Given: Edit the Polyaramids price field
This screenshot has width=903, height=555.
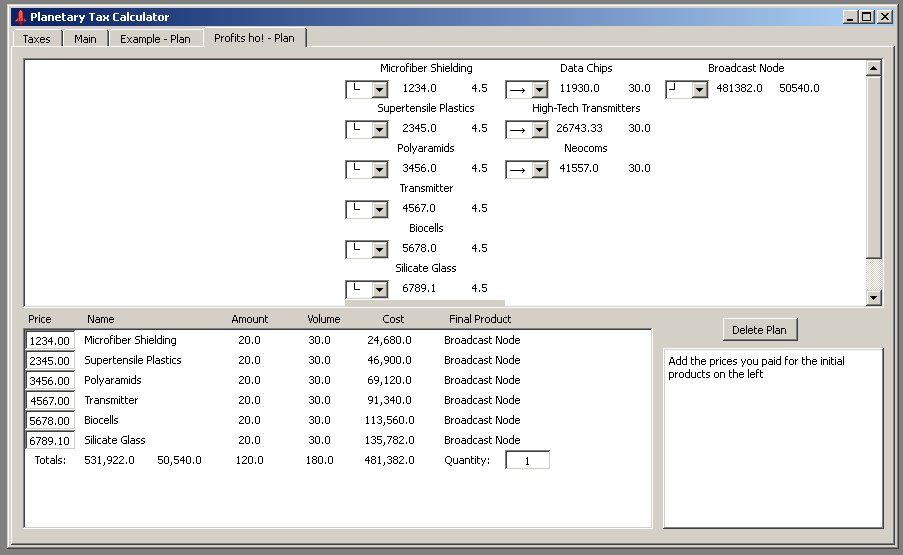Looking at the screenshot, I should 49,381.
